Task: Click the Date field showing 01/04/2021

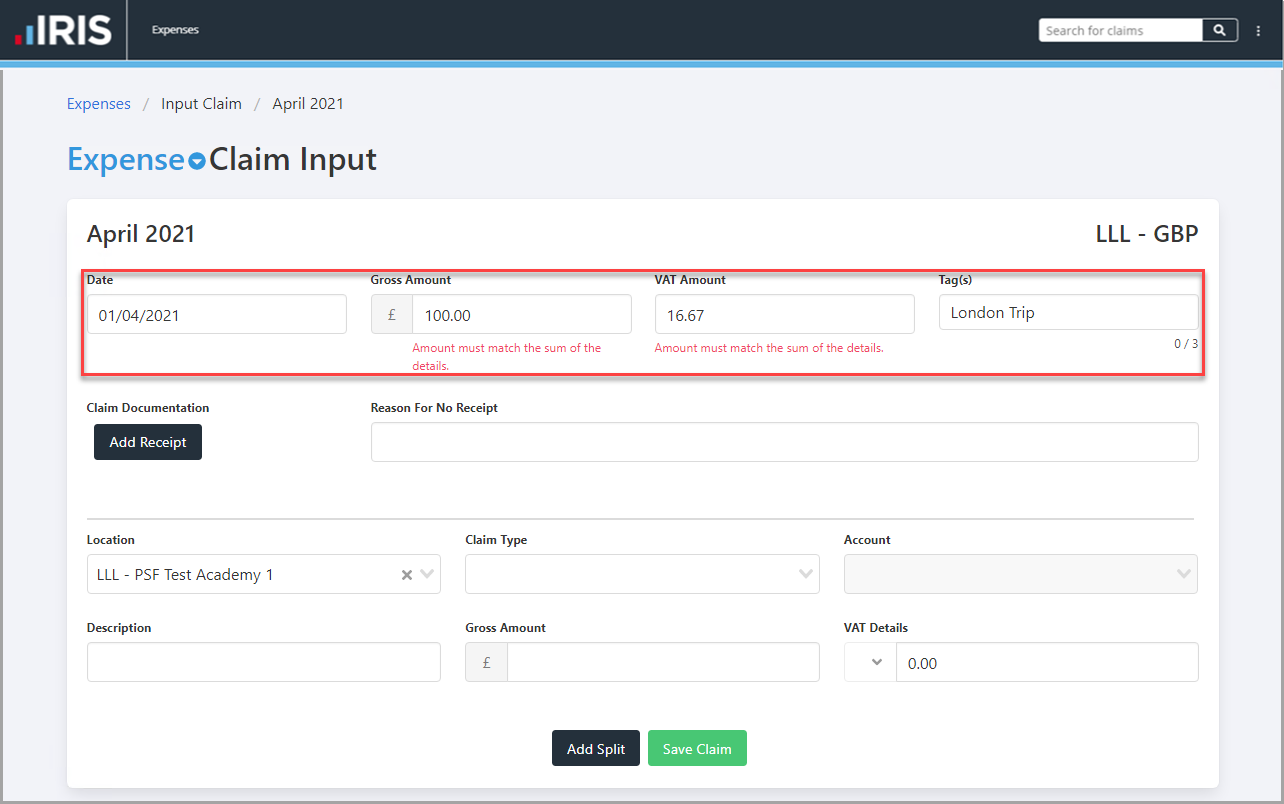Action: 217,314
